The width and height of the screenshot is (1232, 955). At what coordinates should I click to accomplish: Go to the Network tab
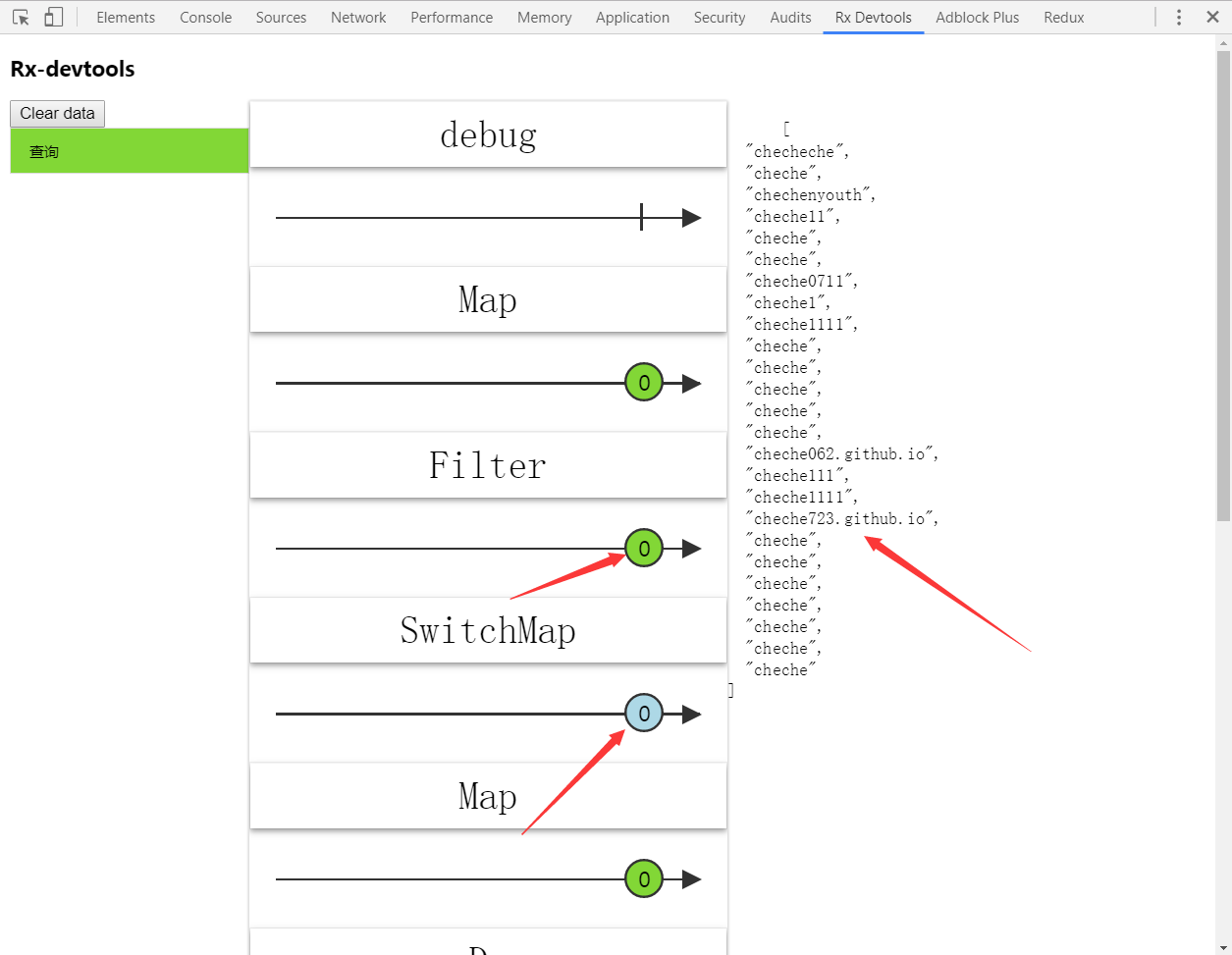(358, 18)
